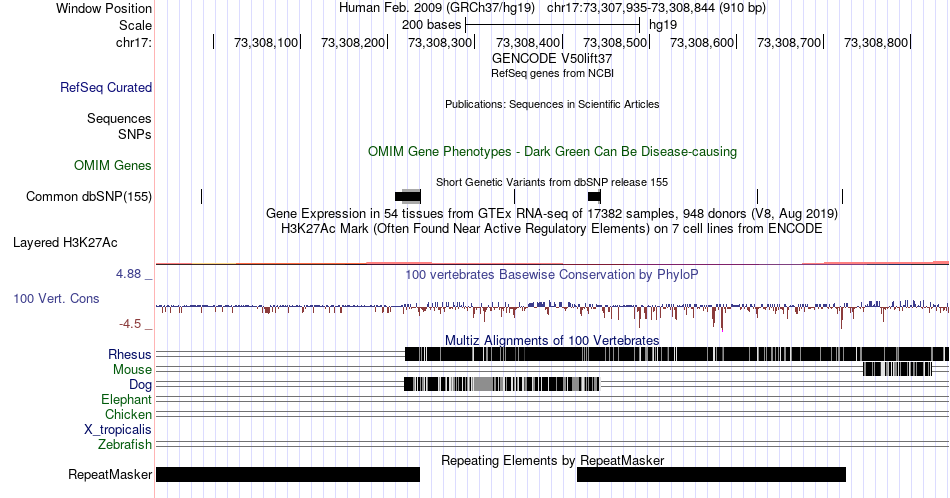Image resolution: width=950 pixels, height=498 pixels.
Task: Click the chr17: ruler label
Action: (x=134, y=42)
